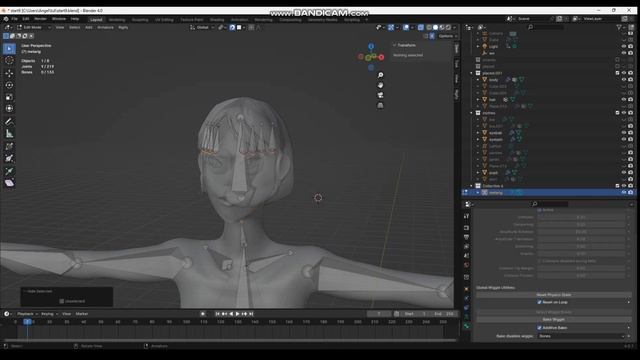
Task: Hide the metarig via eye icon
Action: point(624,192)
